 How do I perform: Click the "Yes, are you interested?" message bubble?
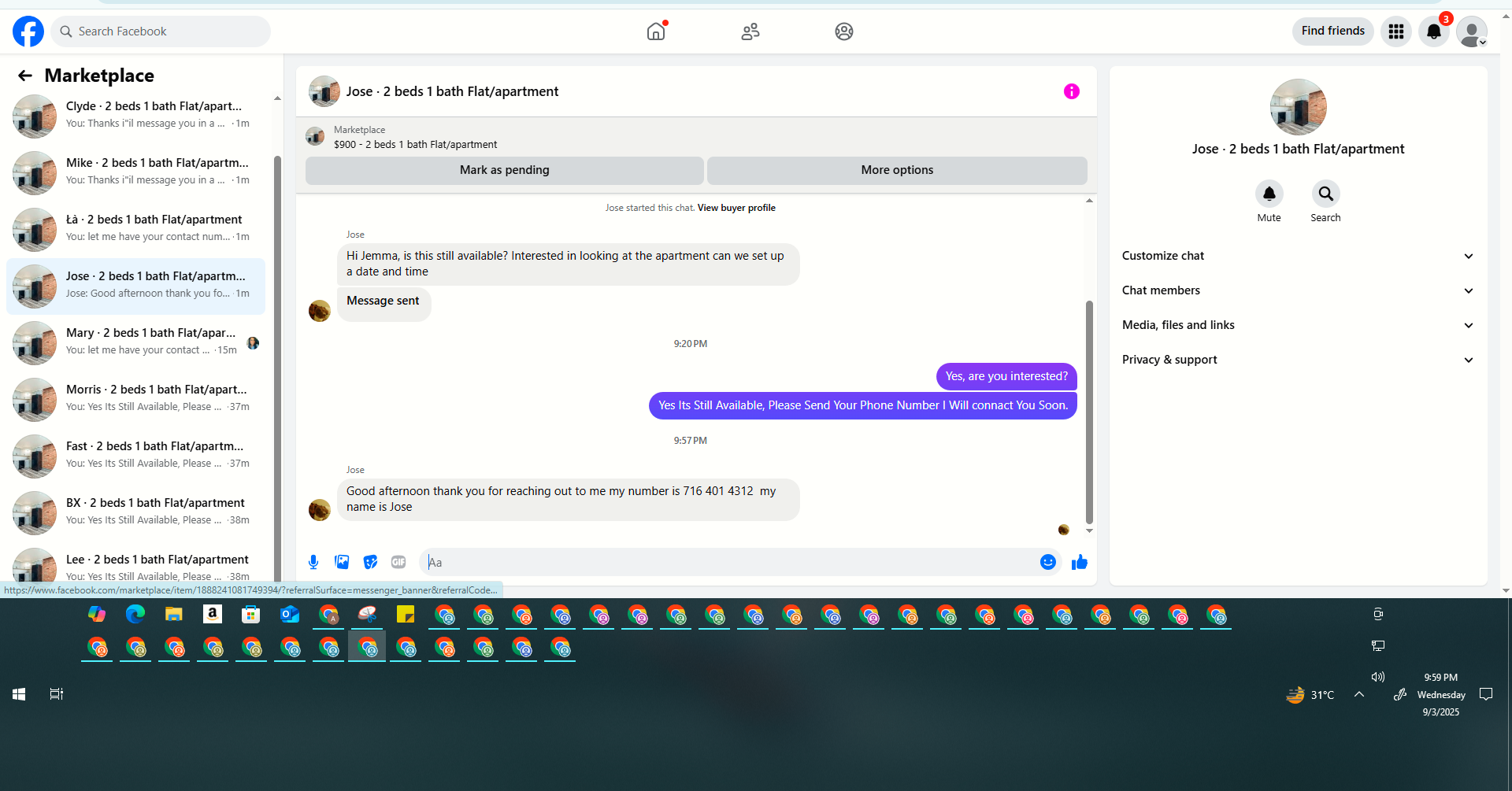click(1006, 376)
